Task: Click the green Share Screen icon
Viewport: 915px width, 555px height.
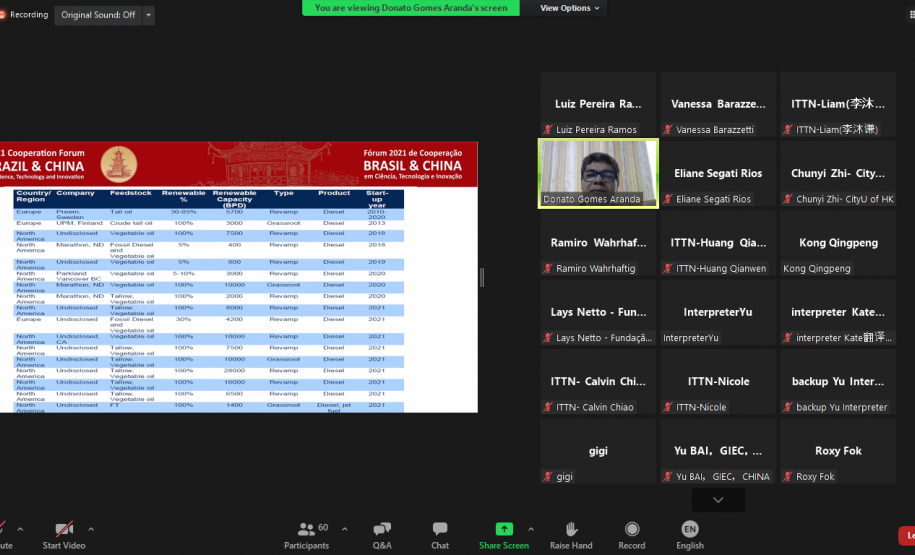Action: pos(504,529)
